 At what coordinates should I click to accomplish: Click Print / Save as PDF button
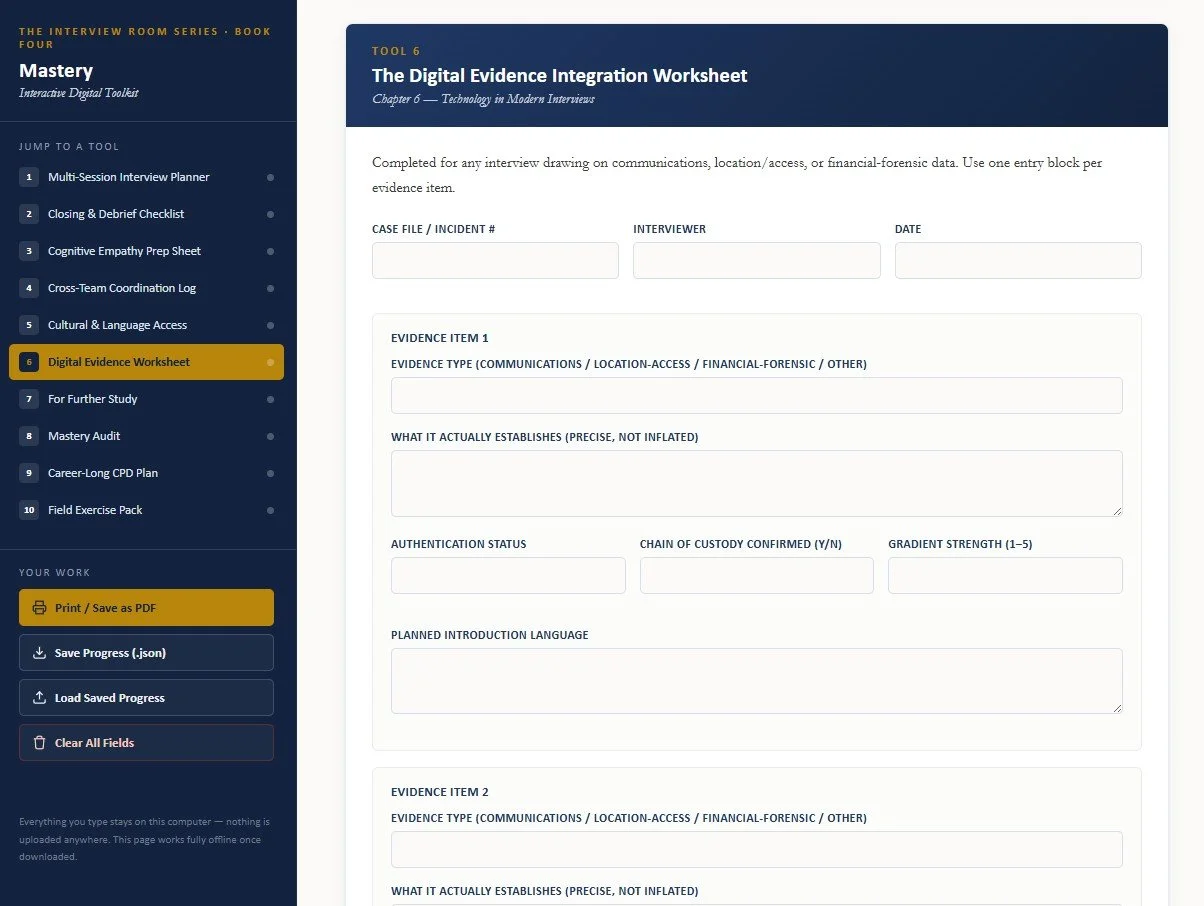pos(146,608)
